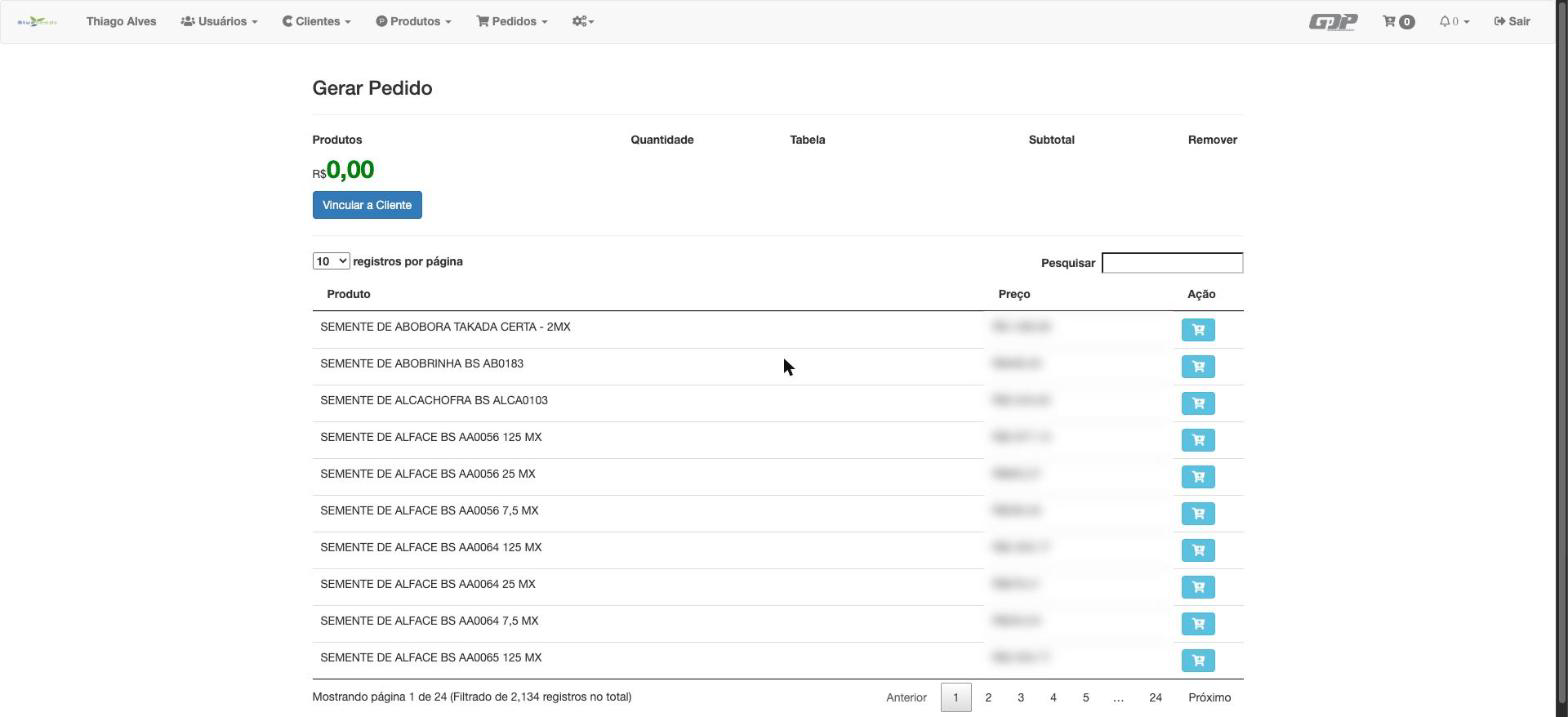Add SEMENTE DE ABOBRINHA BS AB0183 to cart
Screen dimensions: 1568x717
[x=1198, y=367]
